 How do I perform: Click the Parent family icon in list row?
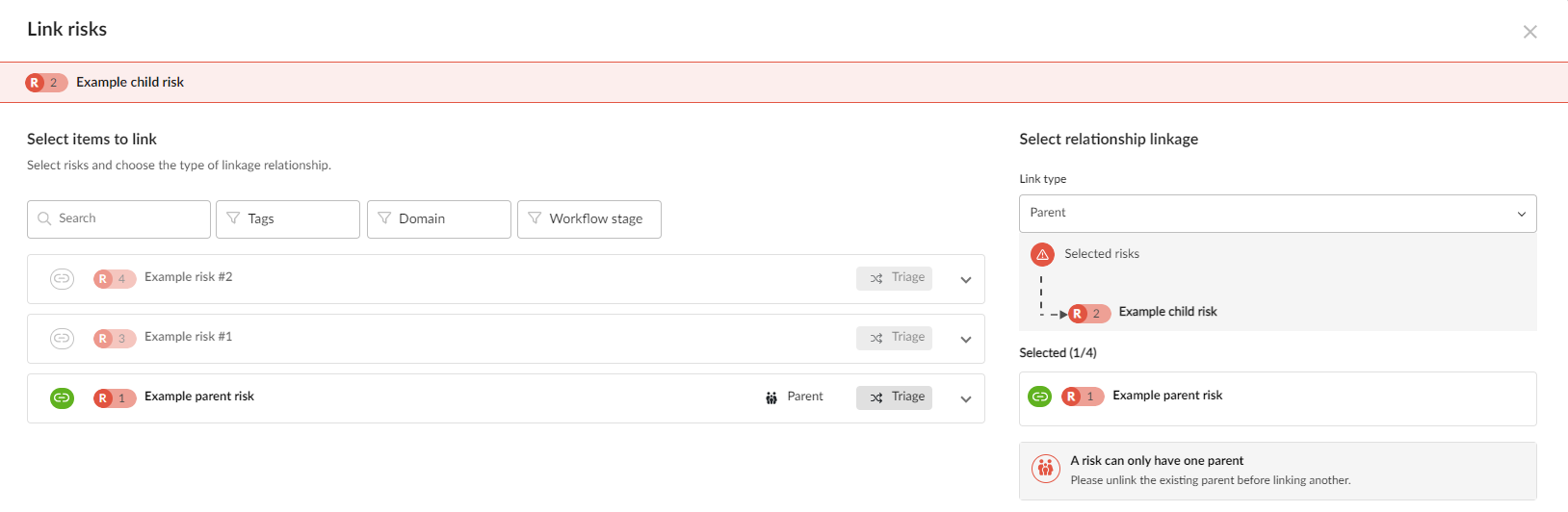tap(771, 397)
